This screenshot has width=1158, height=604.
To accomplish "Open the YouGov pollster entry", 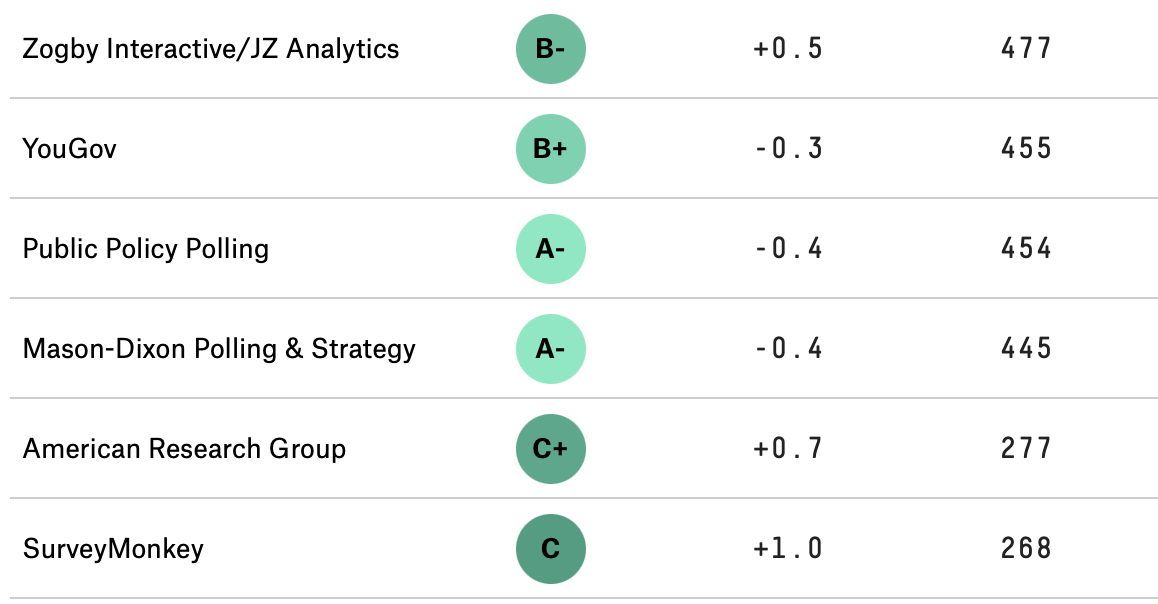I will (69, 149).
